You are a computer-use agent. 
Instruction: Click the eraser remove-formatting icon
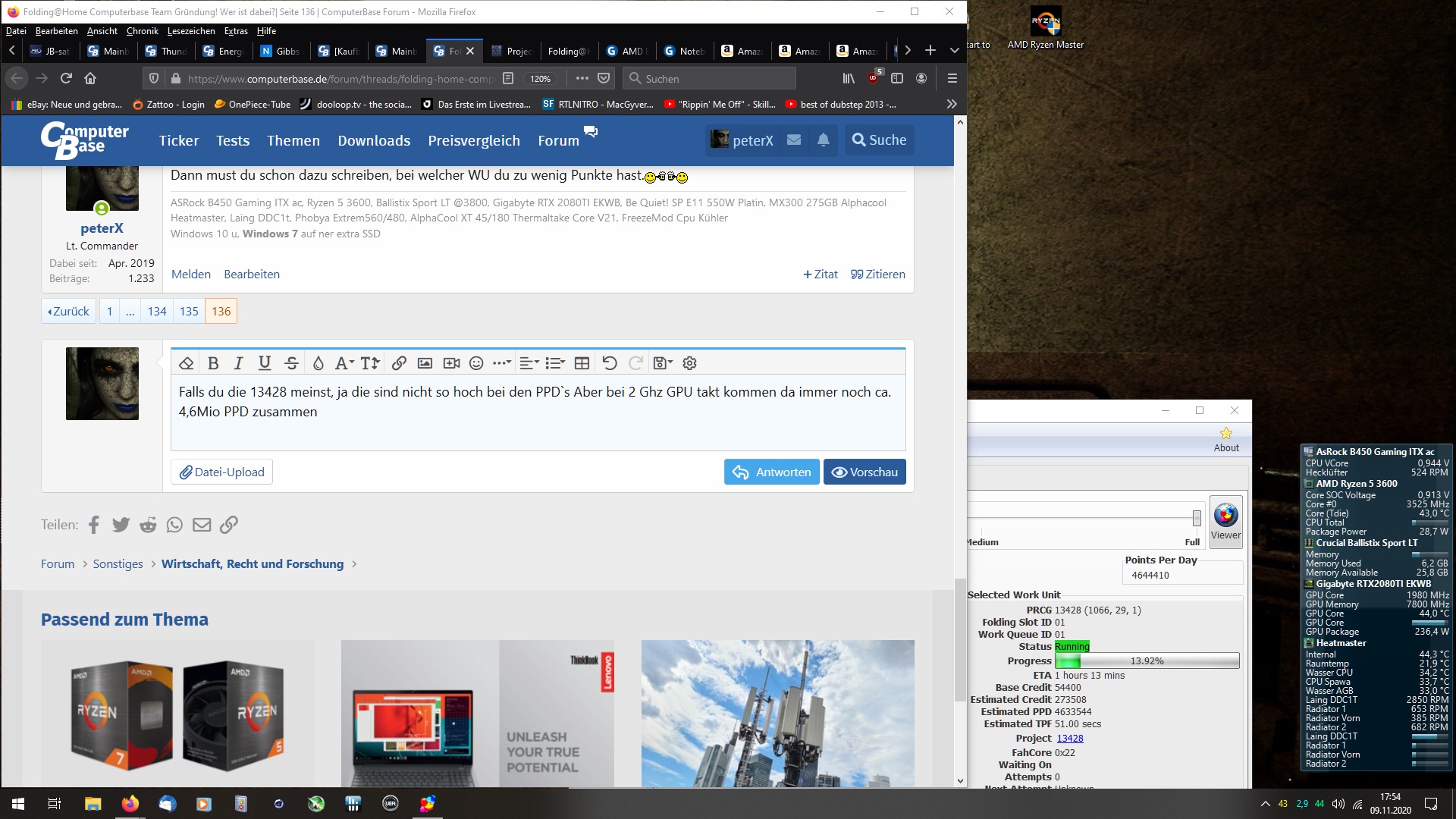187,363
